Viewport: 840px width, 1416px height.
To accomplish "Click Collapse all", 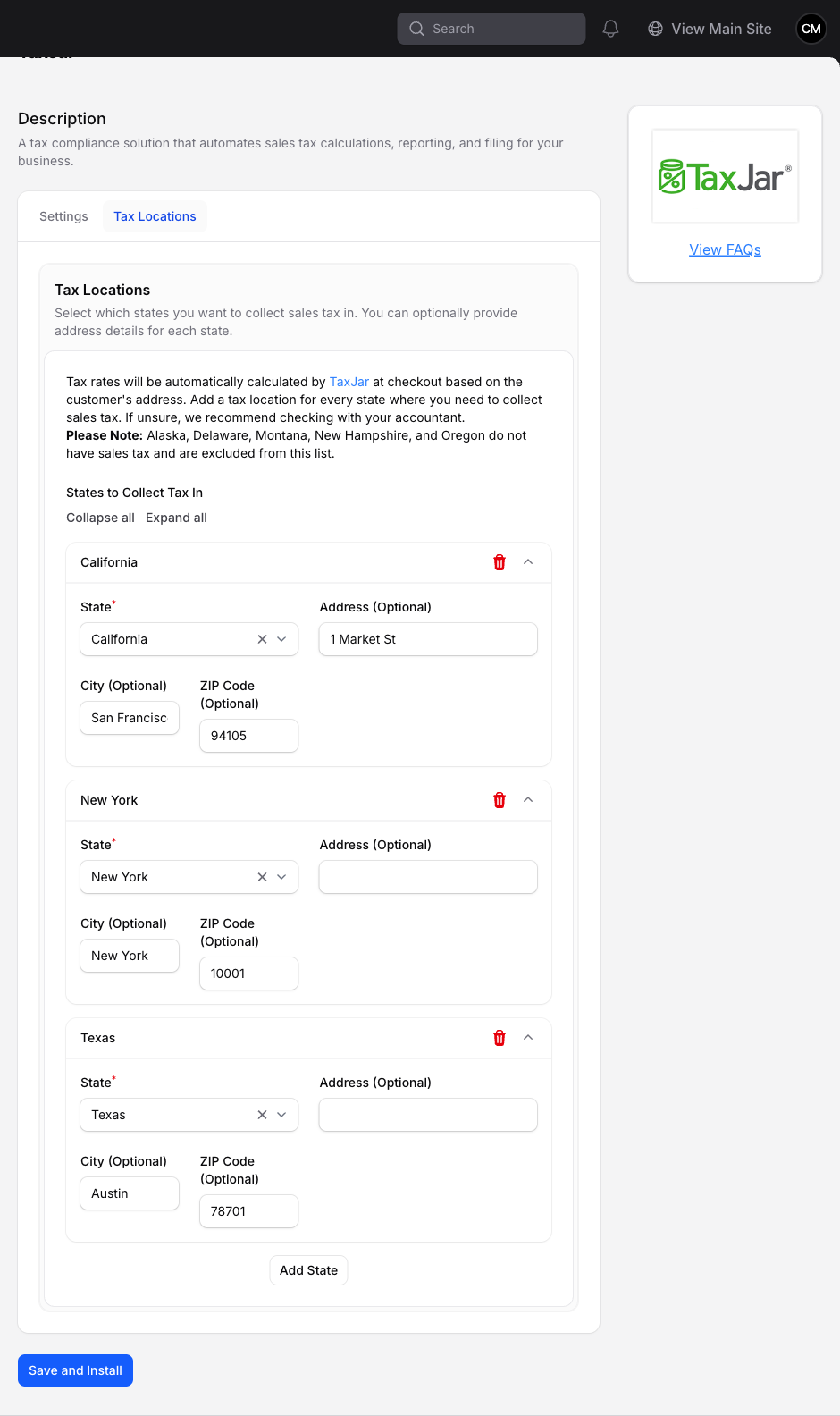I will [x=100, y=518].
